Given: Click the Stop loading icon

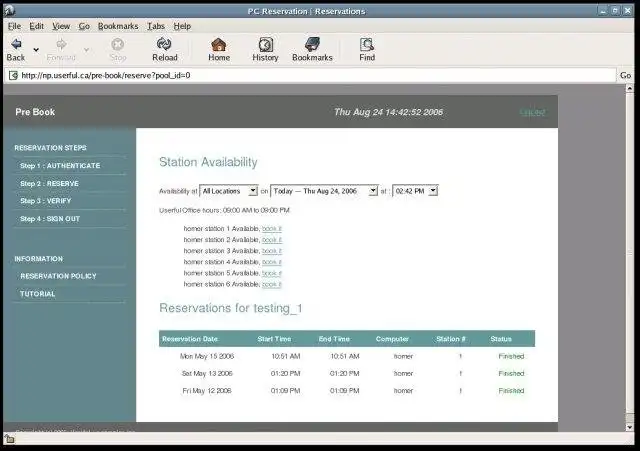Looking at the screenshot, I should pos(118,44).
